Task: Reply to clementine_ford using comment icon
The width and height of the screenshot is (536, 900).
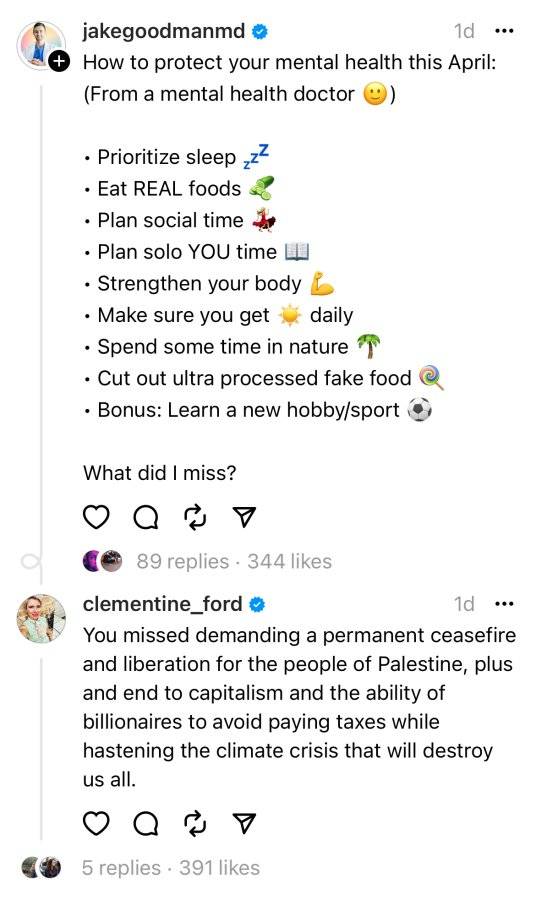Action: 146,823
